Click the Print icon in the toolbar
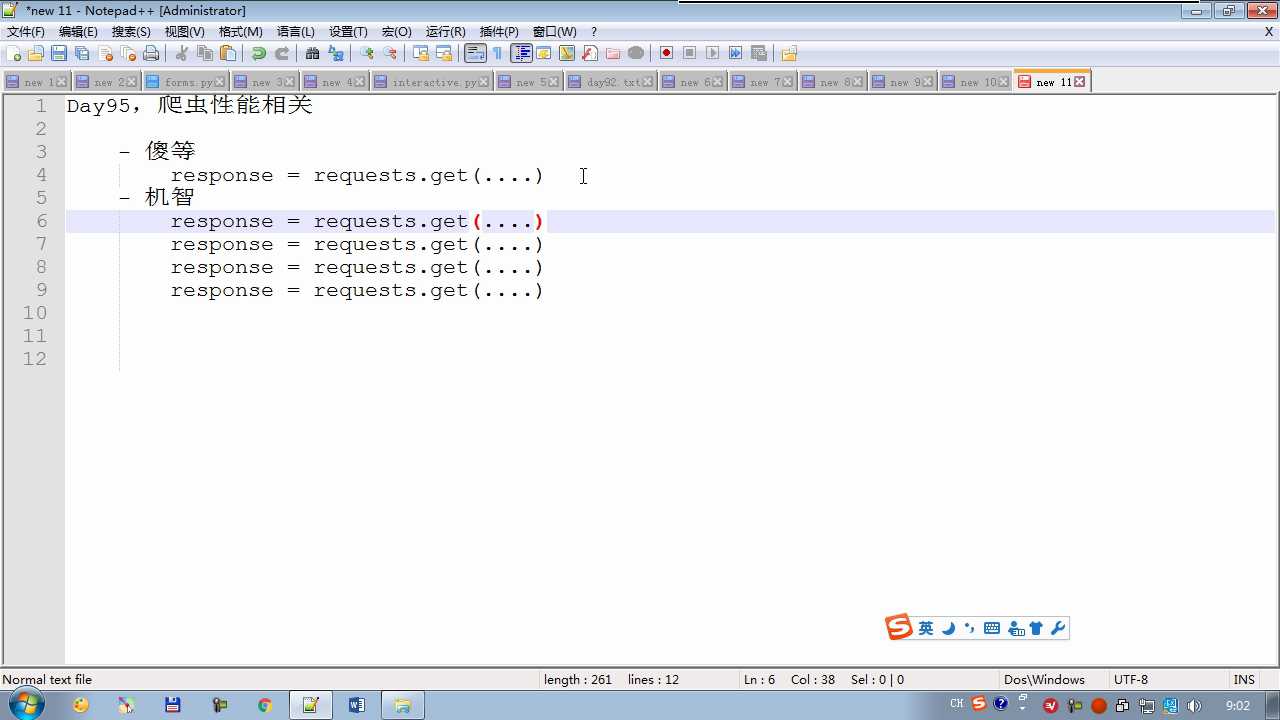The height and width of the screenshot is (720, 1280). [151, 53]
